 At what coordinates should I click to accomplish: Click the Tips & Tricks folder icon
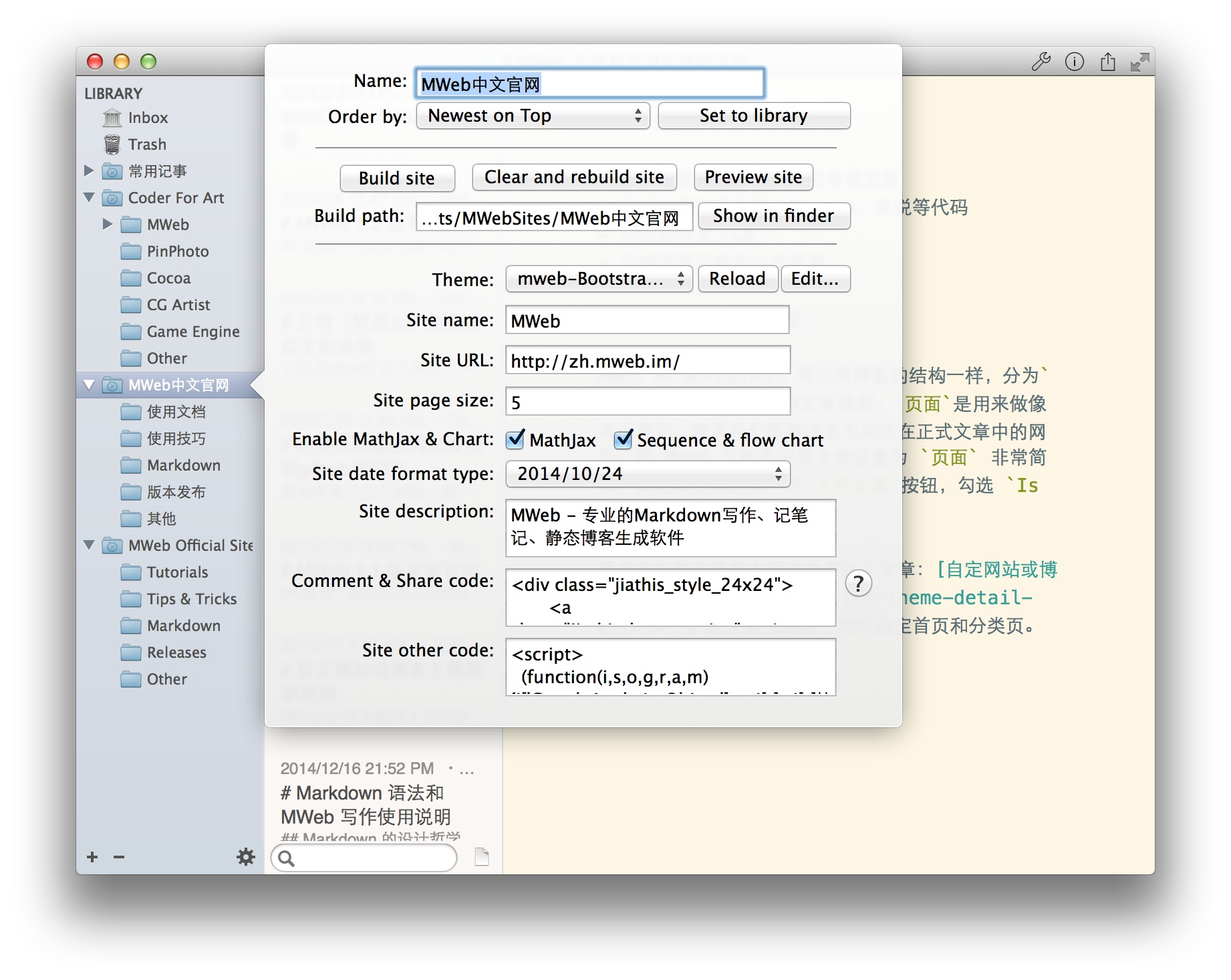pos(131,599)
